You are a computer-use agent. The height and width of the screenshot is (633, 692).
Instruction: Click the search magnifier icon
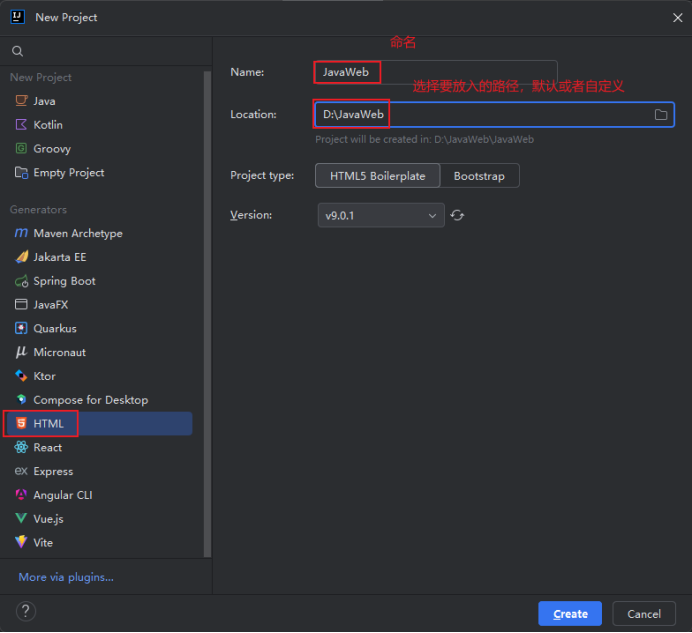click(x=17, y=51)
